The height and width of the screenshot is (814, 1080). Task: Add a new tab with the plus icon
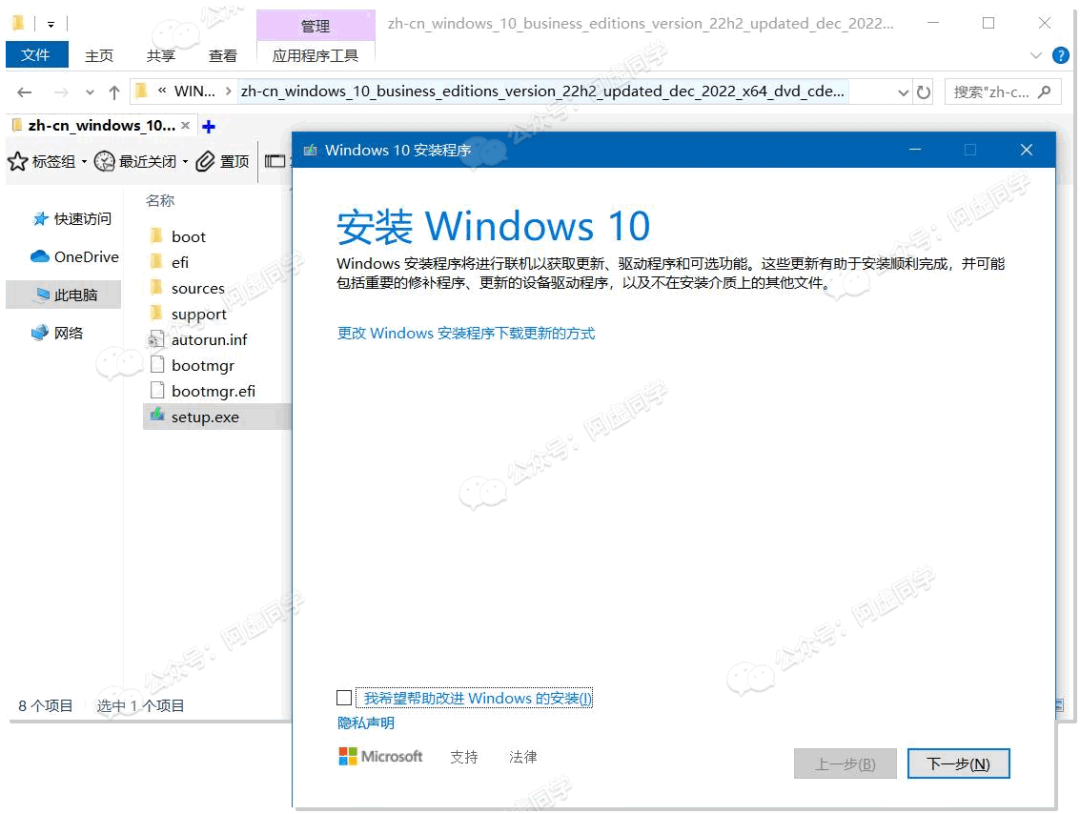(209, 126)
